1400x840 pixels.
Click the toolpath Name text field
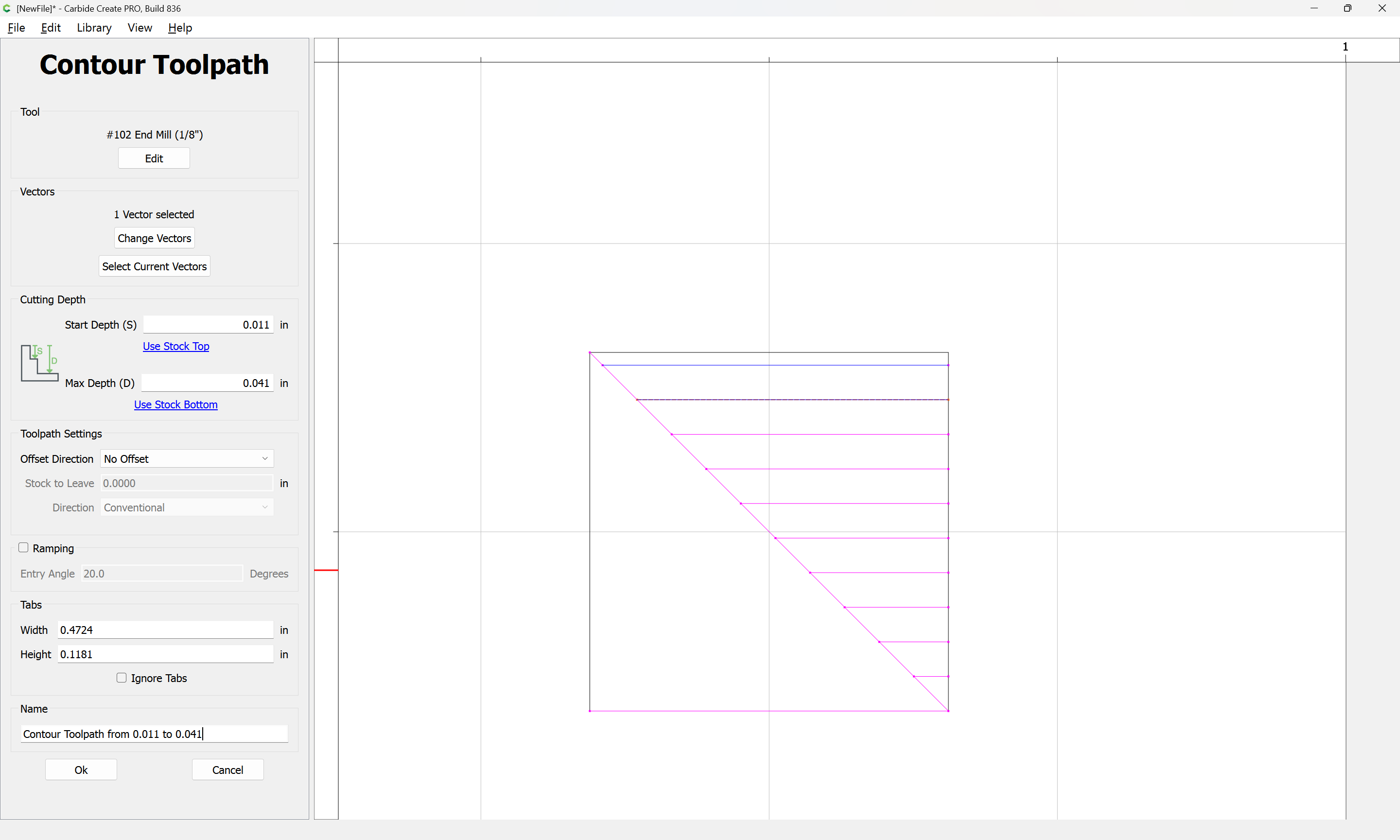point(154,734)
